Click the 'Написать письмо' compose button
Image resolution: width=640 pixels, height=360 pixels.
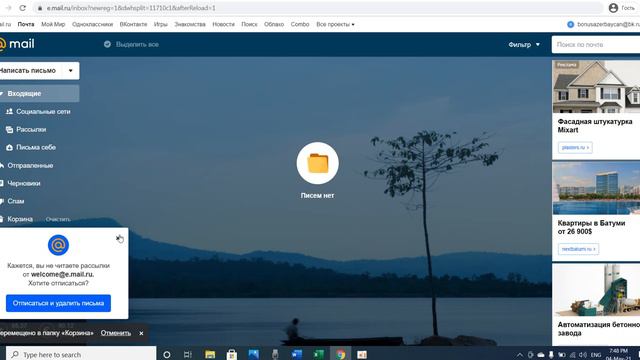coord(31,71)
